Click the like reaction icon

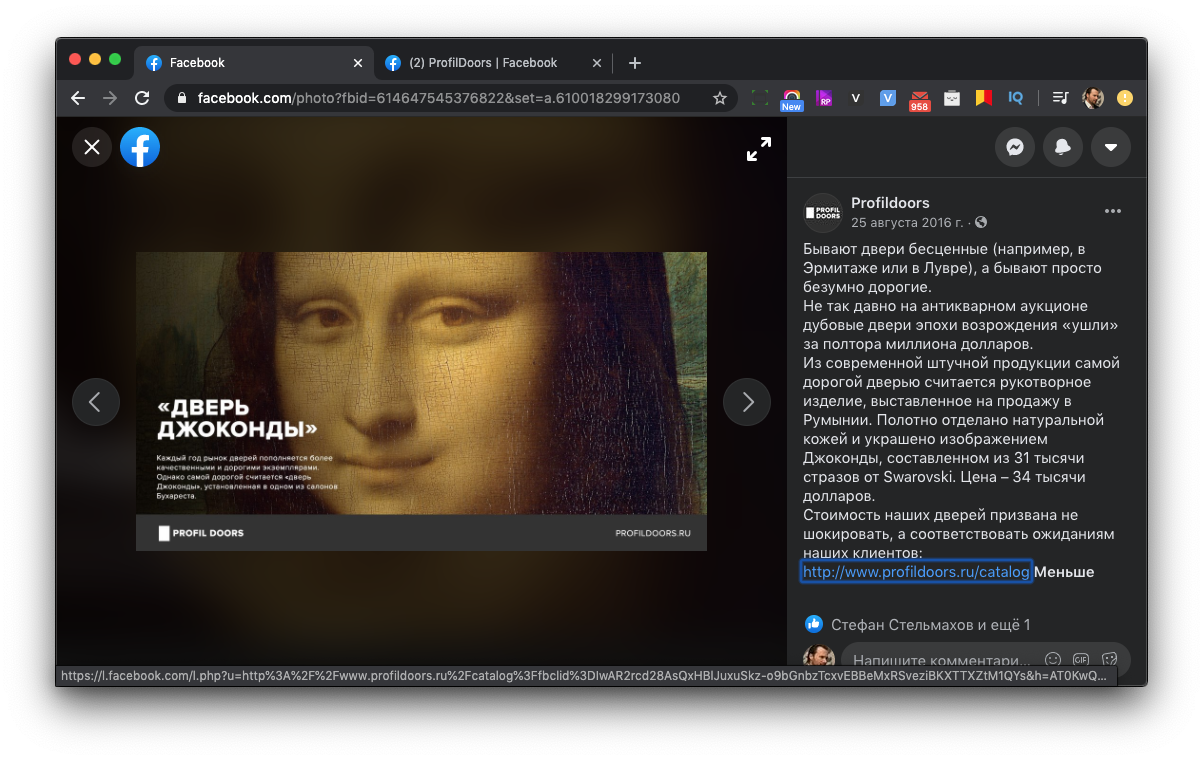(x=814, y=624)
